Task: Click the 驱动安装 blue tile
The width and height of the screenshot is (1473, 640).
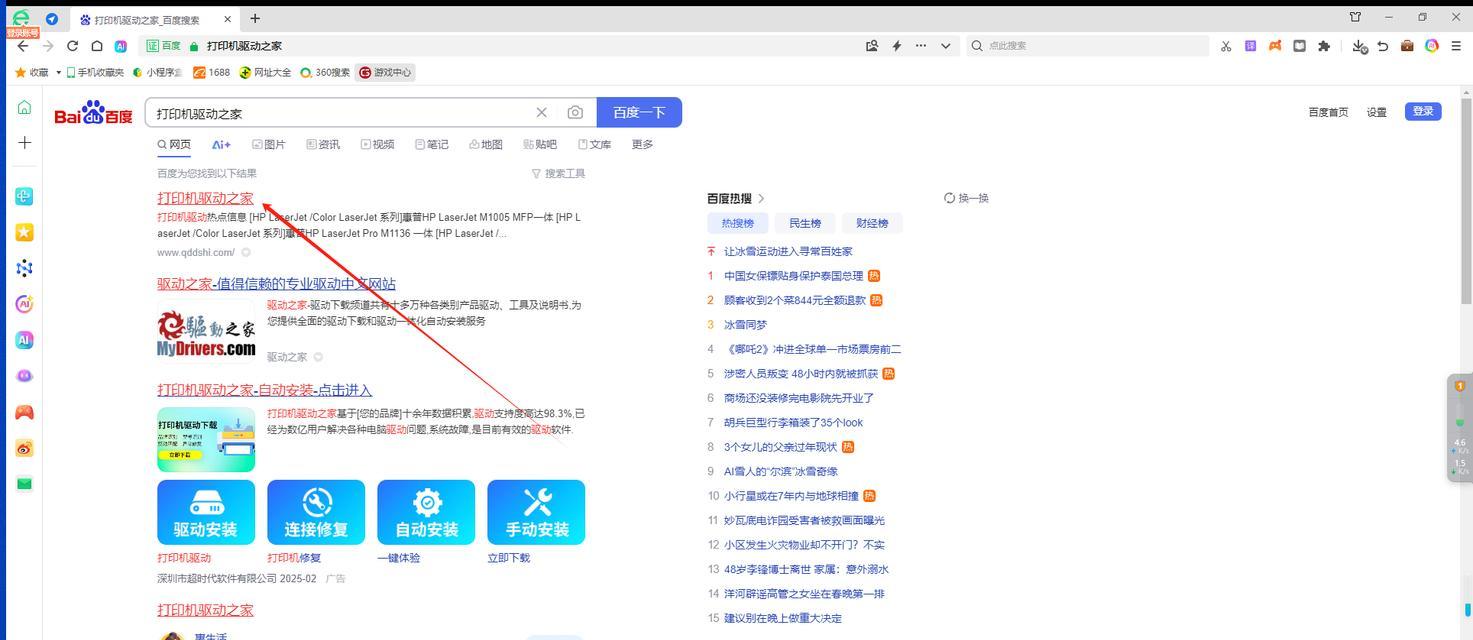Action: point(206,512)
